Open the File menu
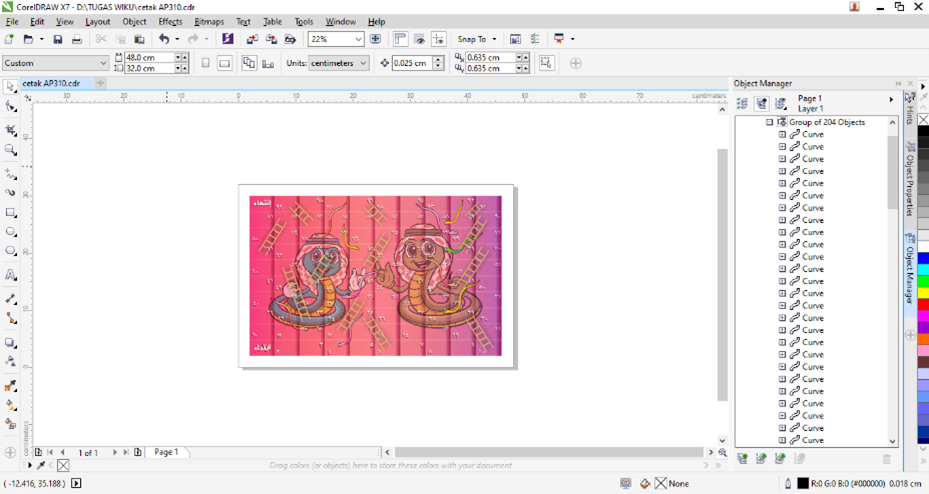929x494 pixels. pos(12,21)
